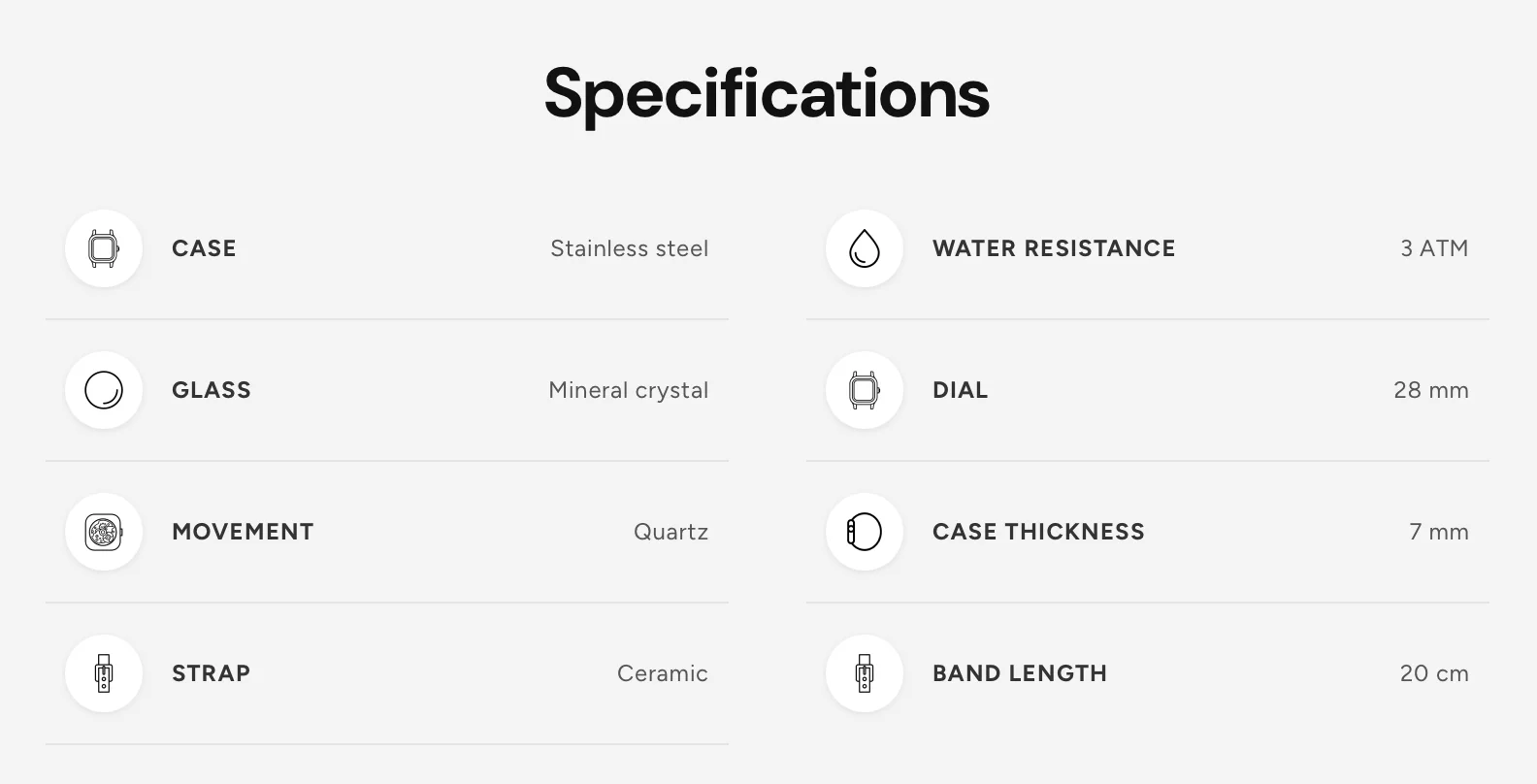Image resolution: width=1537 pixels, height=784 pixels.
Task: Click the Quartz value text
Action: 670,532
